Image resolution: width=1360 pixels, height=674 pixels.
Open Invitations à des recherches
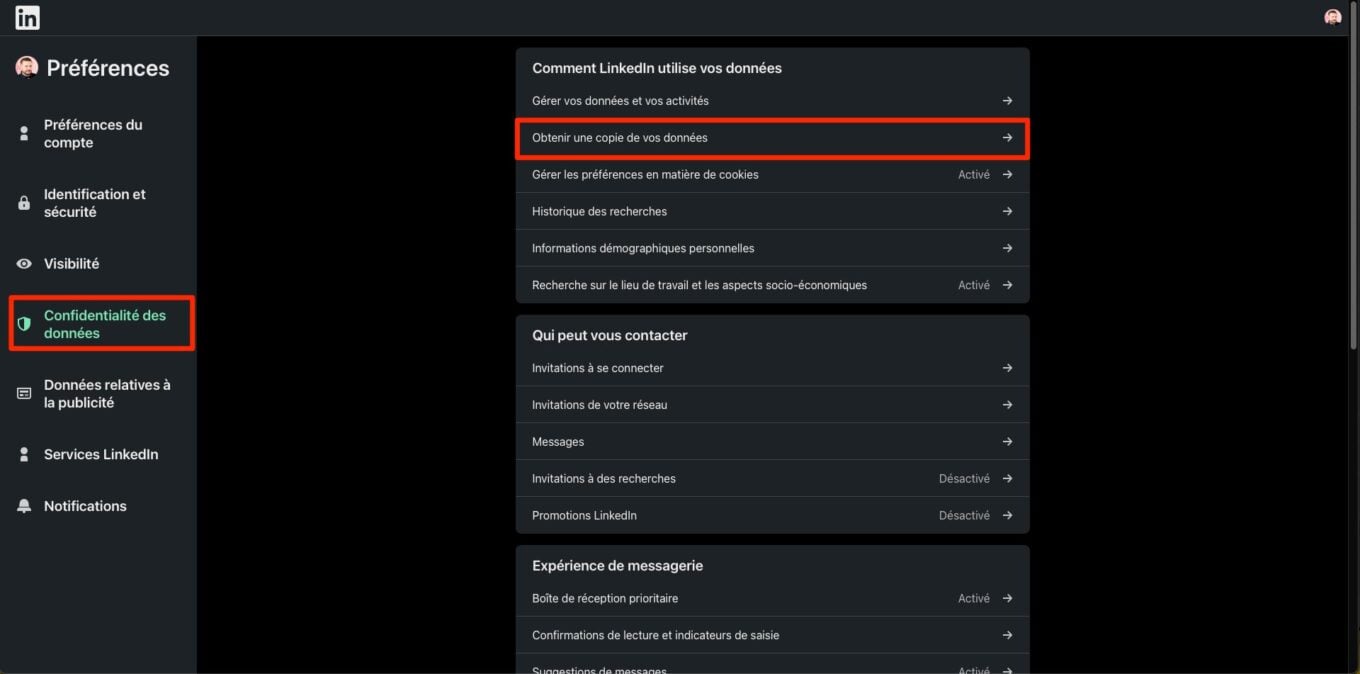[772, 479]
